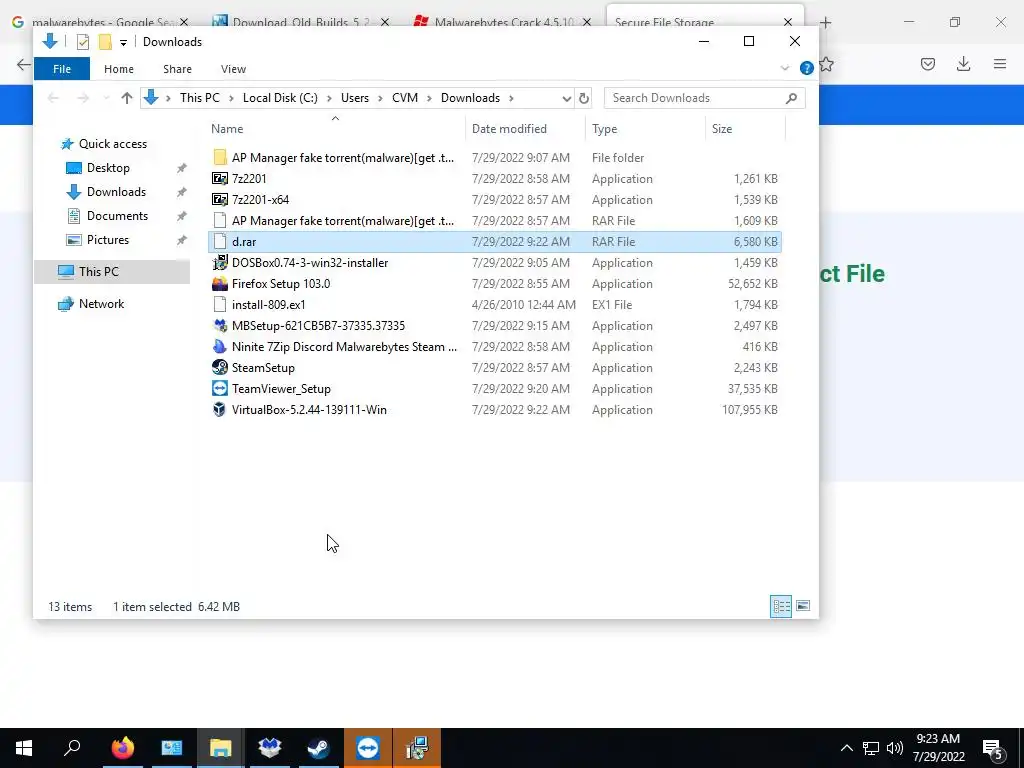
Task: Open Documents in the navigation pane
Action: coord(117,216)
